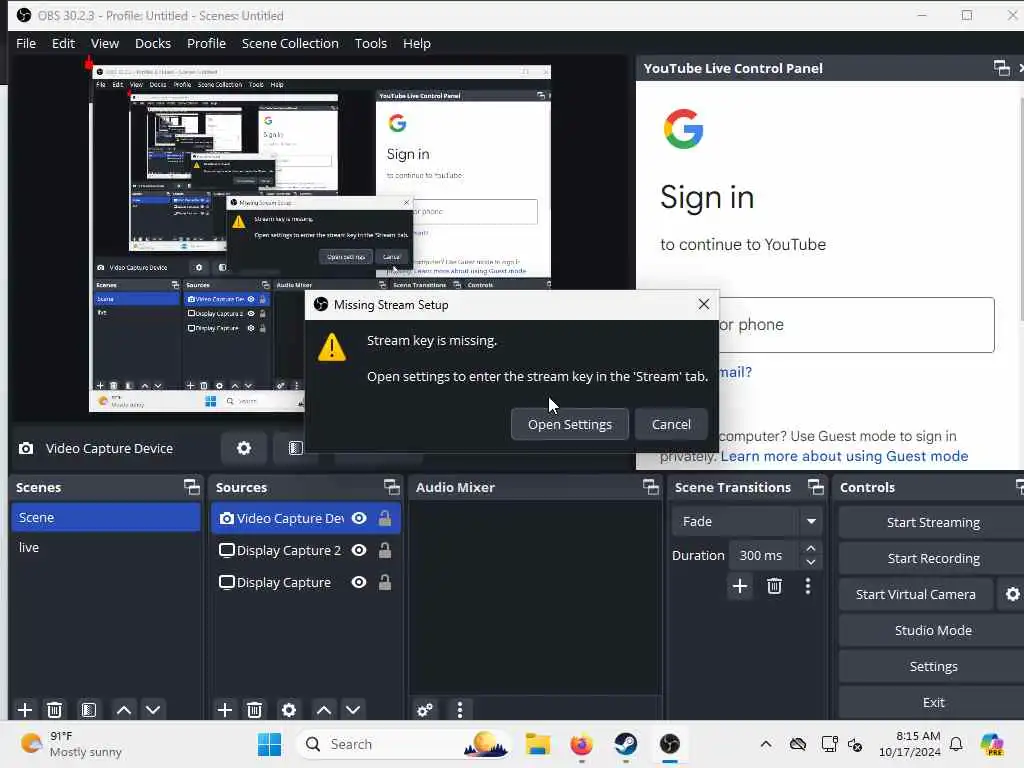Open Audio Mixer three-dot menu
1024x768 pixels.
pos(460,710)
